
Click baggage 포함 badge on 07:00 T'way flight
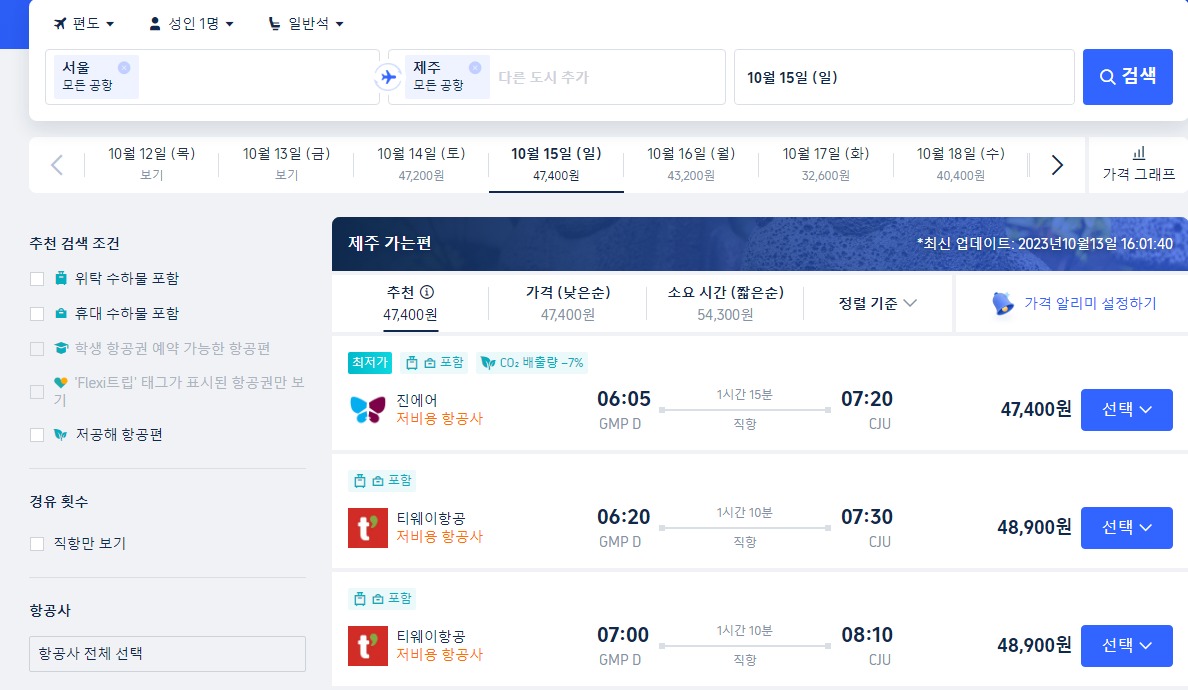click(x=382, y=598)
